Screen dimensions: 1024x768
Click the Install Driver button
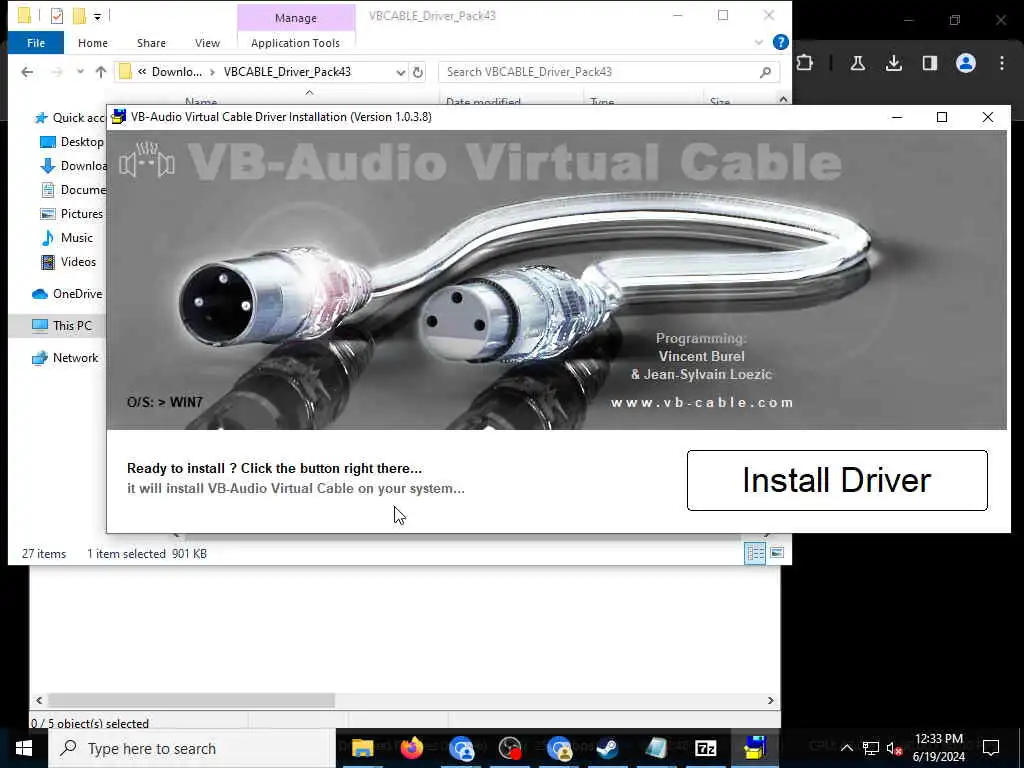coord(837,480)
